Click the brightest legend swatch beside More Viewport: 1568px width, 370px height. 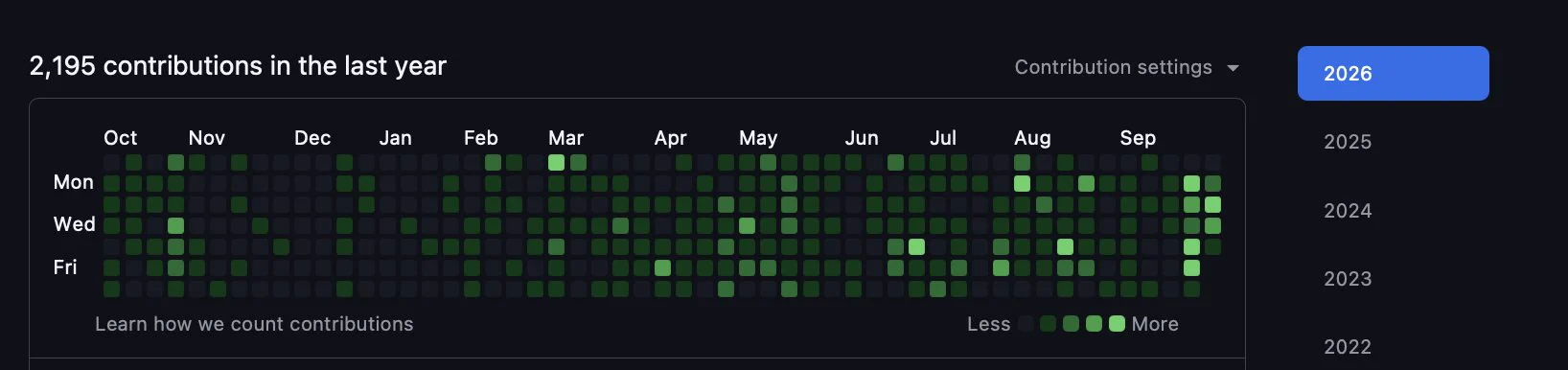1117,324
